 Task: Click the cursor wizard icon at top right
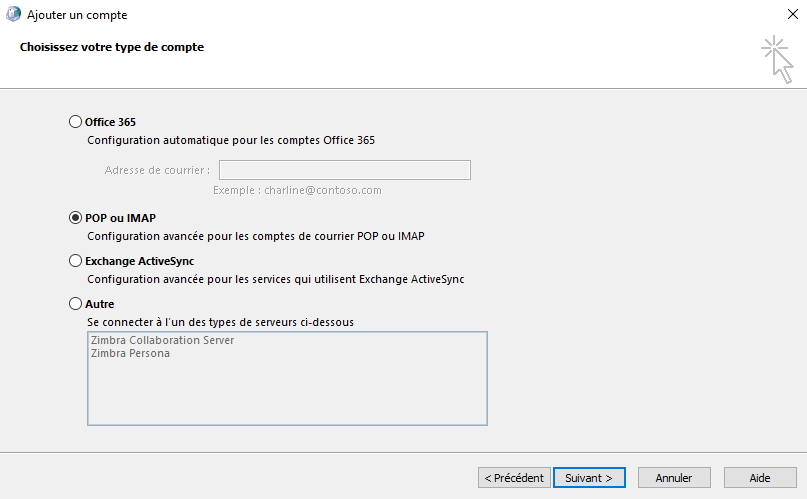[x=777, y=60]
